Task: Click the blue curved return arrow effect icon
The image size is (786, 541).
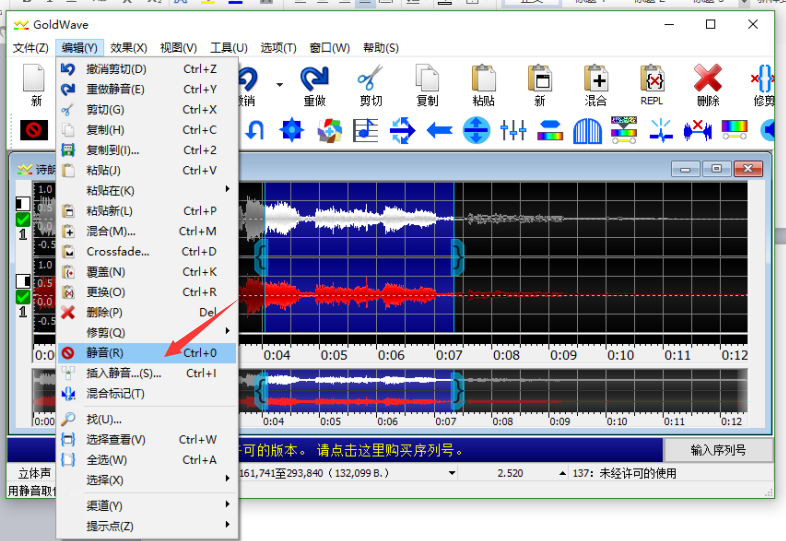Action: tap(255, 130)
